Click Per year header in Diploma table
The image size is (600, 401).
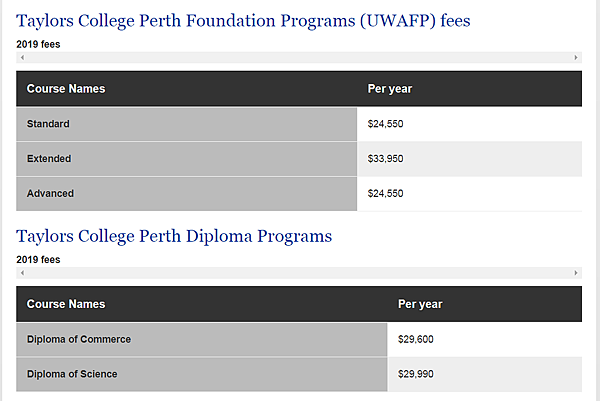point(420,304)
